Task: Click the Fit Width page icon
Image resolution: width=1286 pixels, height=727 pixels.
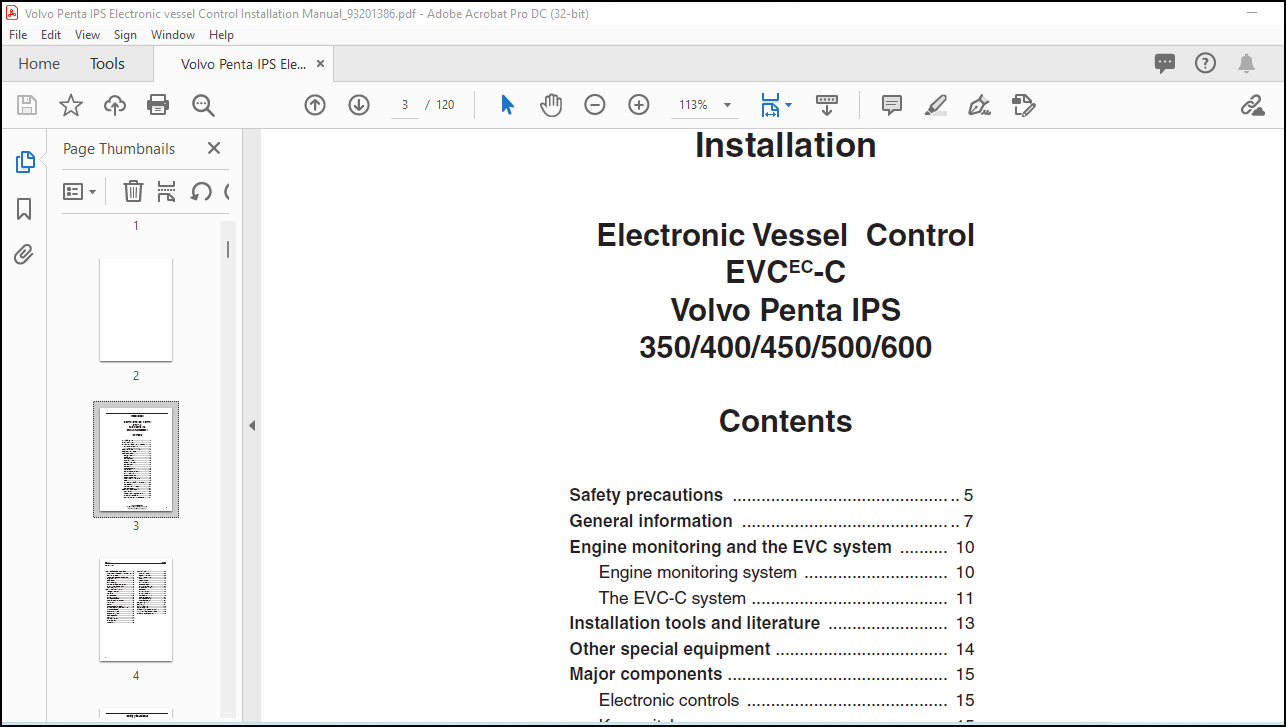Action: 769,105
